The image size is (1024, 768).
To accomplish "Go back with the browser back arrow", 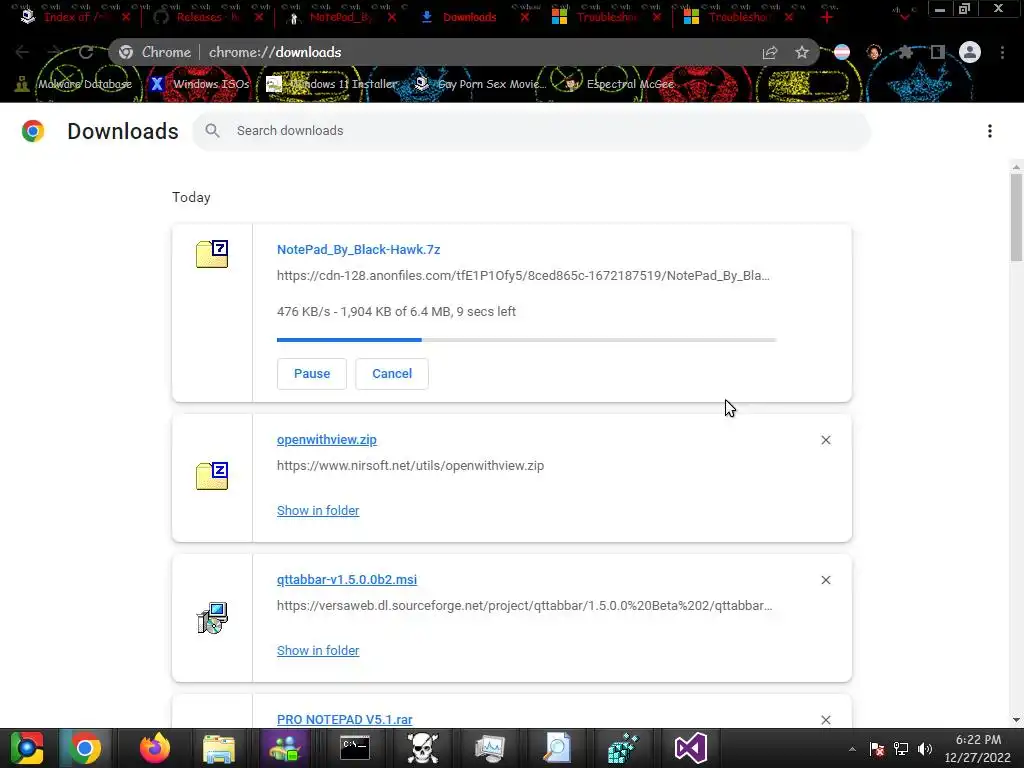I will (22, 52).
